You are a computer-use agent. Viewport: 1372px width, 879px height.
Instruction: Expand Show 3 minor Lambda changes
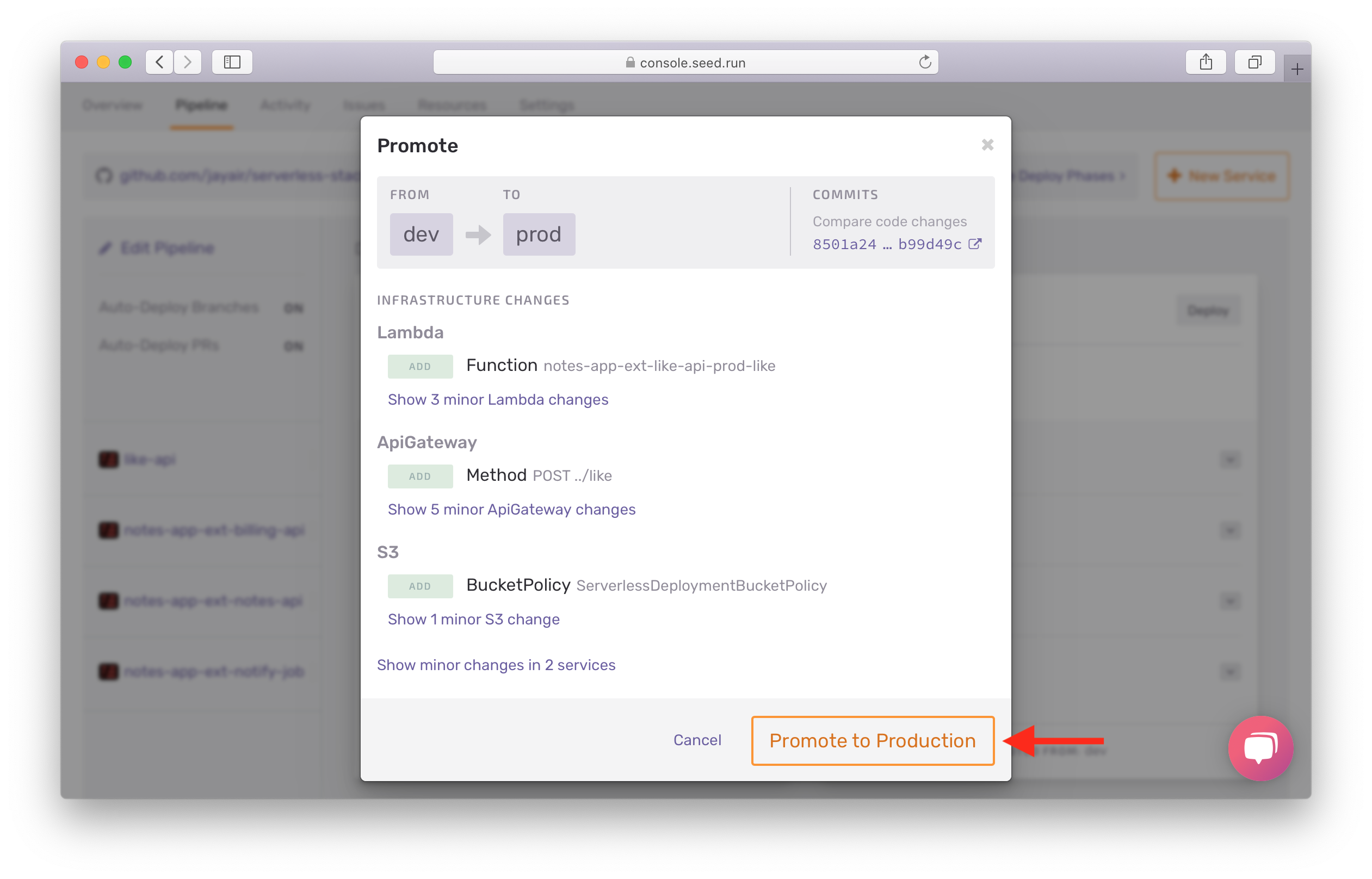tap(498, 399)
